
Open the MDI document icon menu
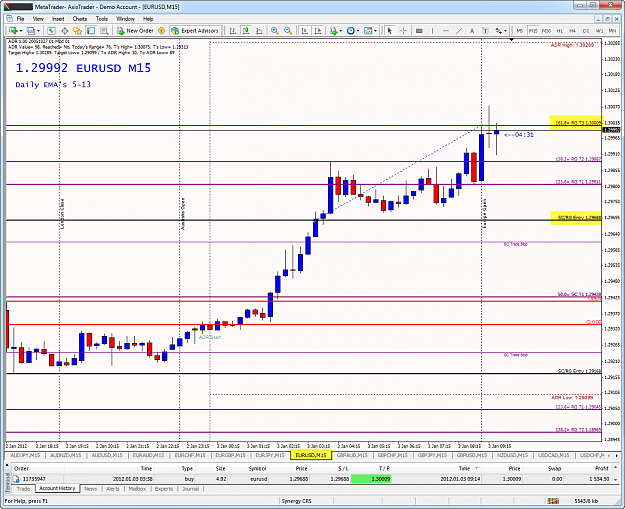click(9, 19)
